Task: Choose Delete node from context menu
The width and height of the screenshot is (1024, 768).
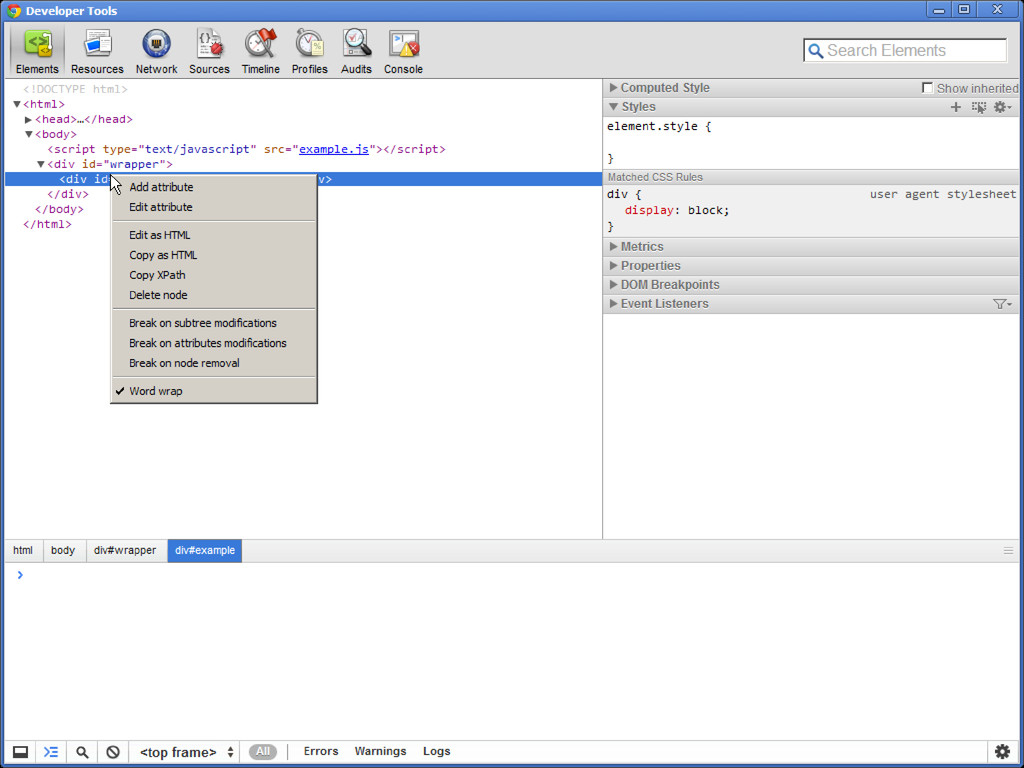Action: [x=214, y=295]
